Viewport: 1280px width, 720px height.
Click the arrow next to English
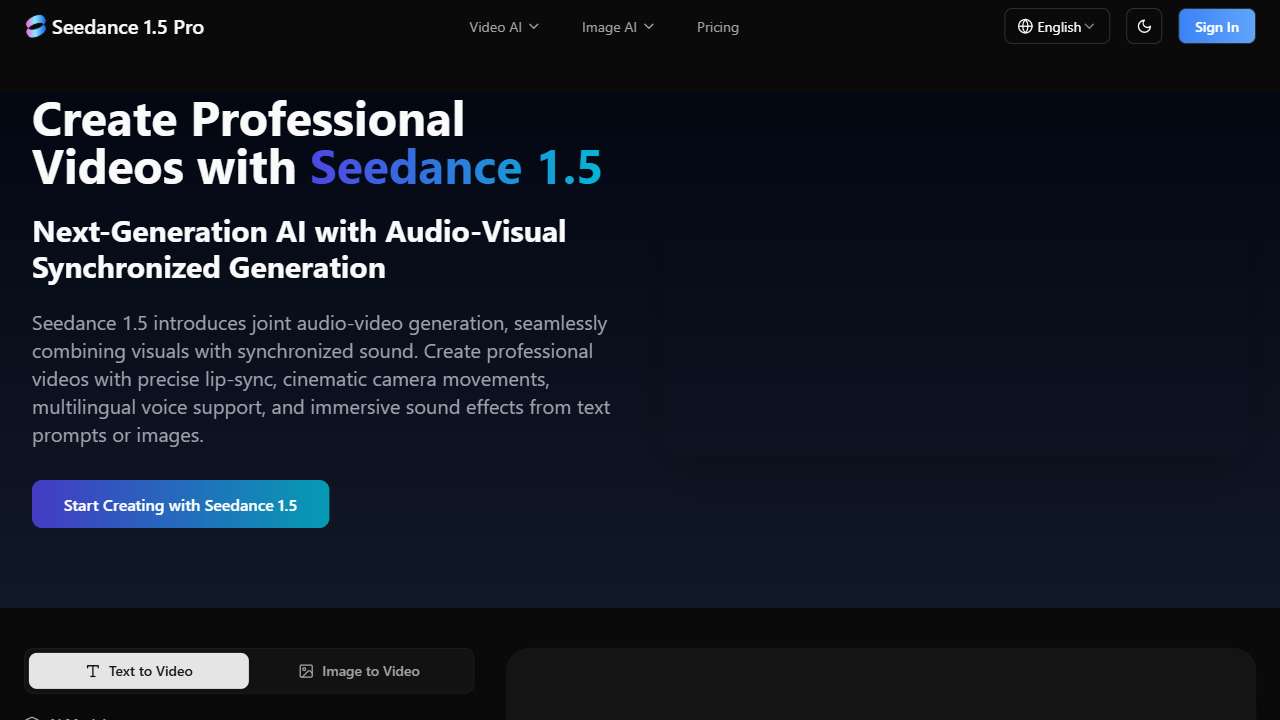coord(1090,27)
